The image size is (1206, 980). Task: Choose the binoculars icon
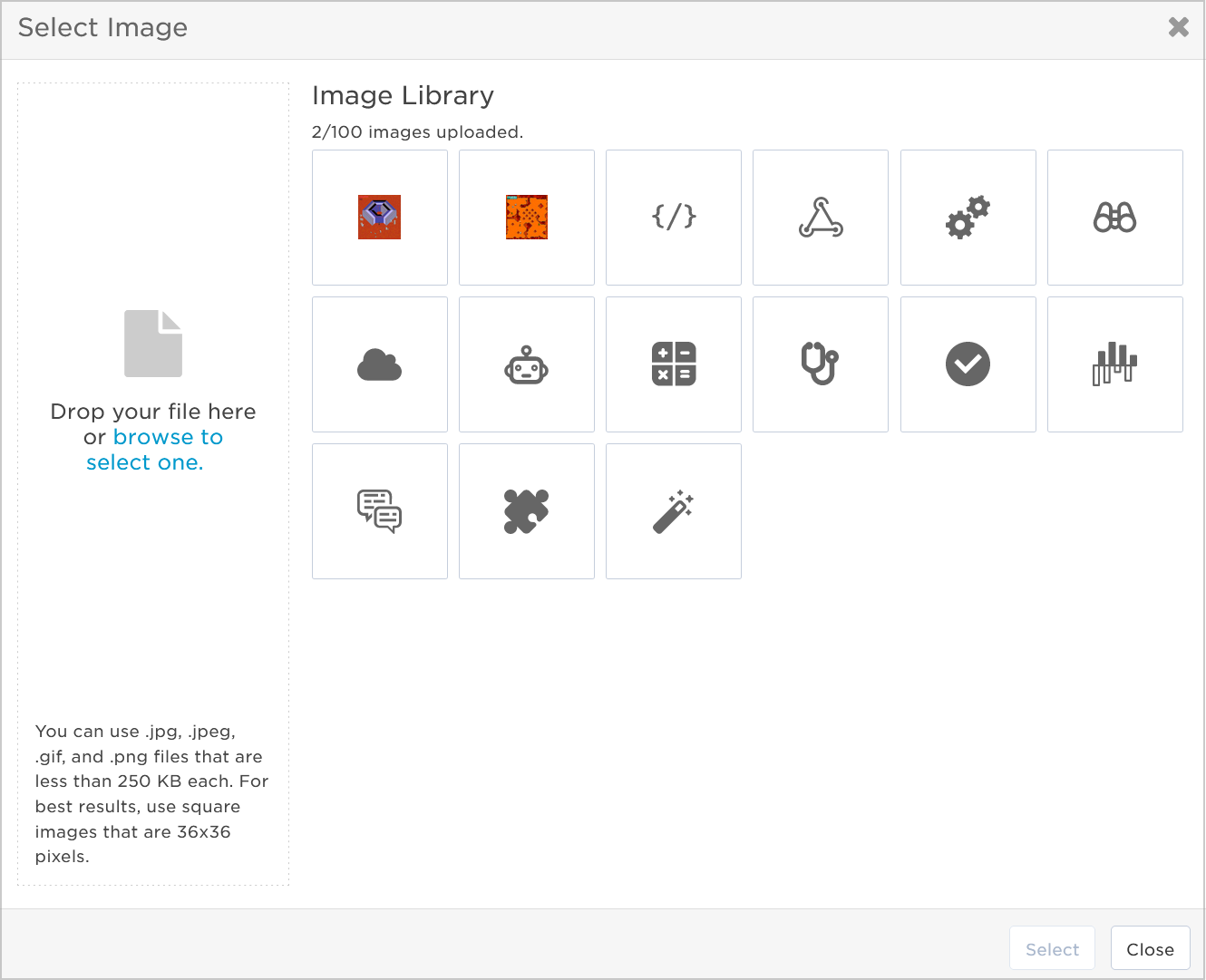[1115, 218]
